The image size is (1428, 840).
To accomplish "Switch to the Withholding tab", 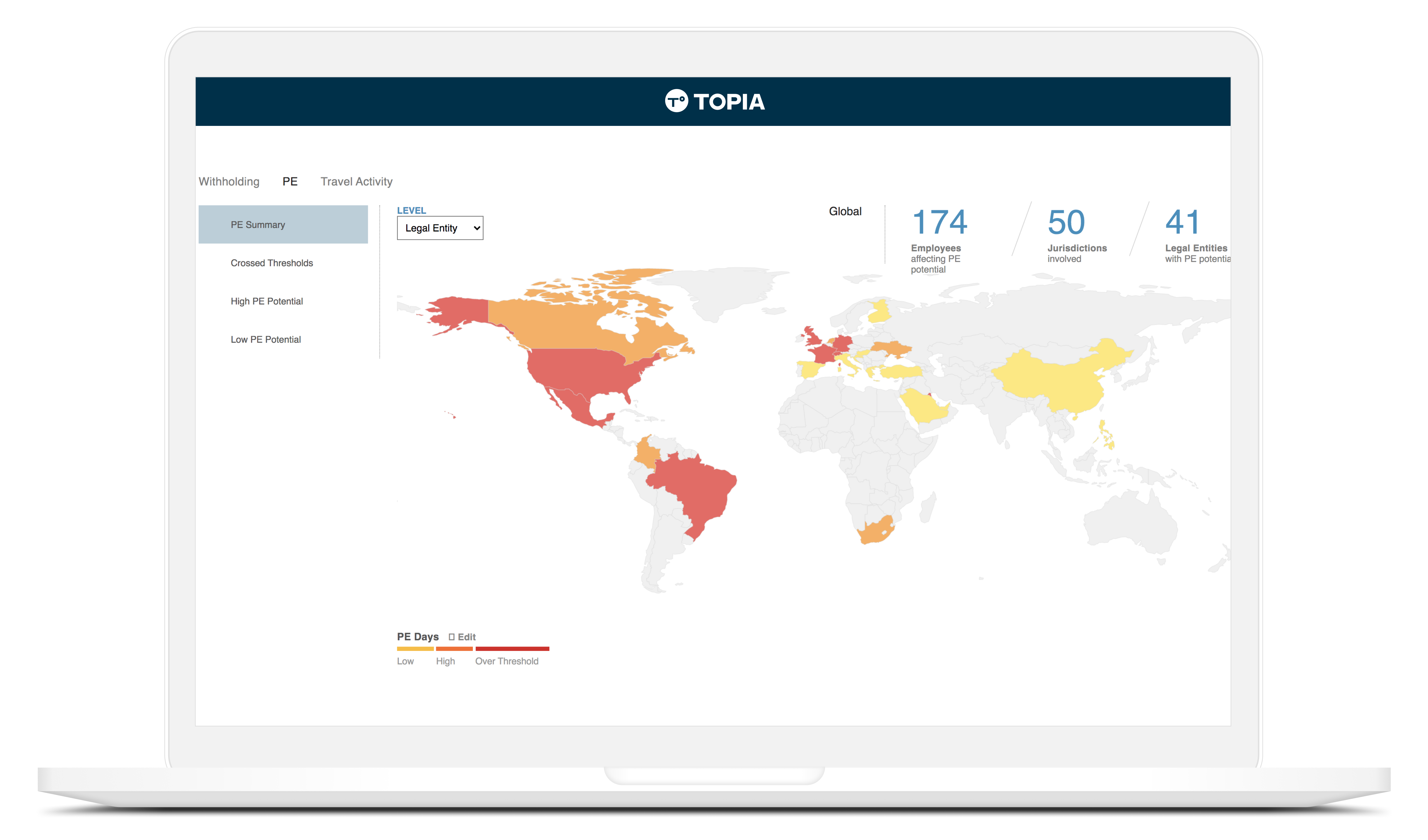I will 229,181.
